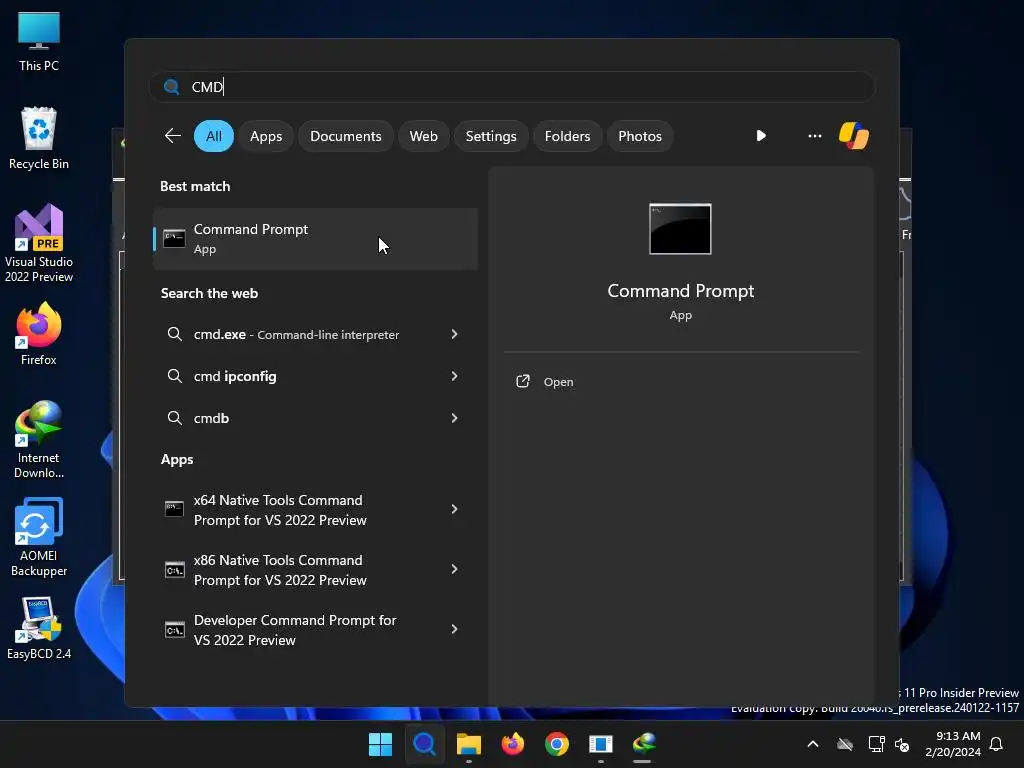Show hidden system tray icons
Image resolution: width=1024 pixels, height=768 pixels.
point(813,744)
